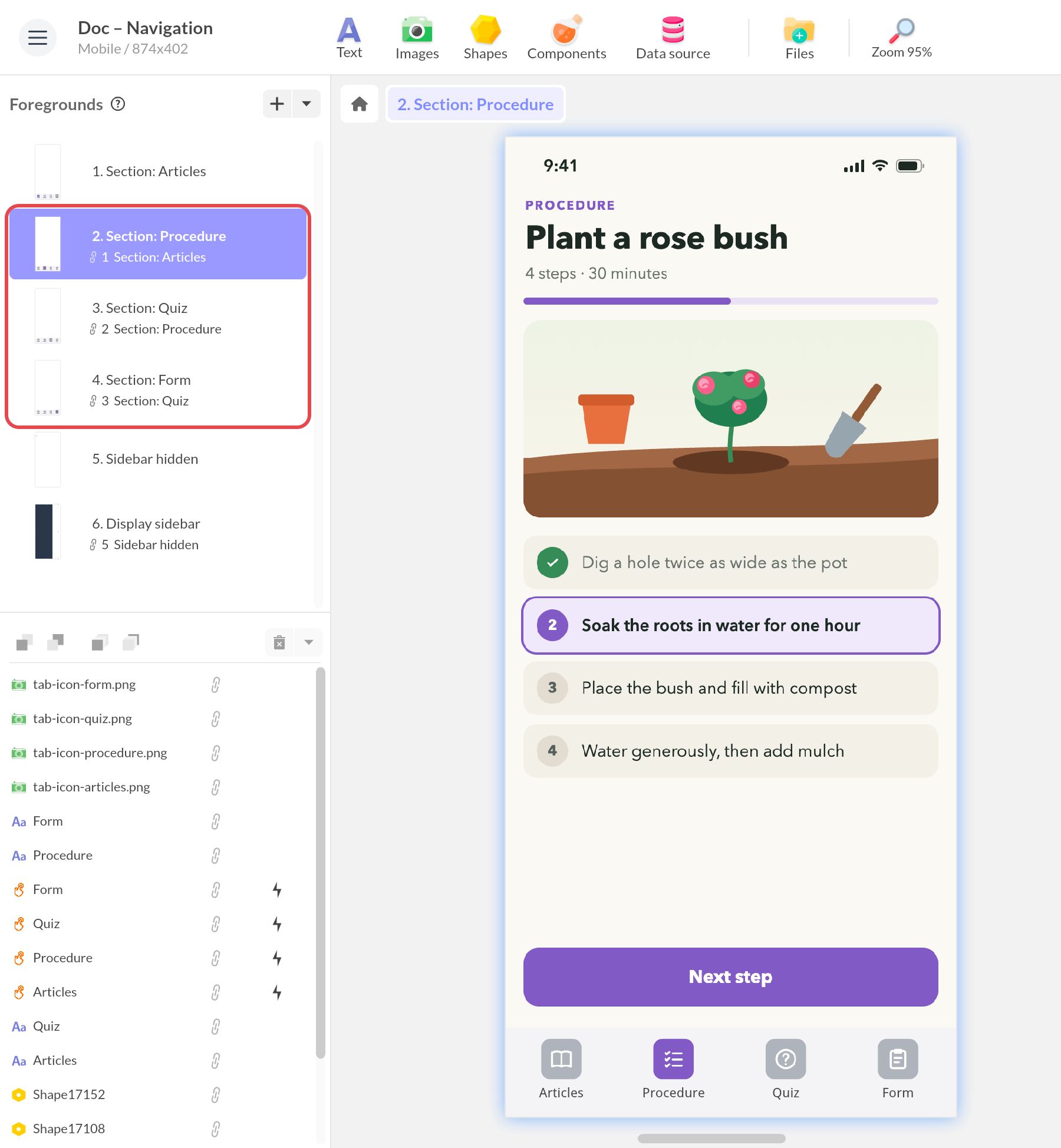Expand the delete options dropdown arrow
This screenshot has width=1061, height=1148.
pos(309,642)
